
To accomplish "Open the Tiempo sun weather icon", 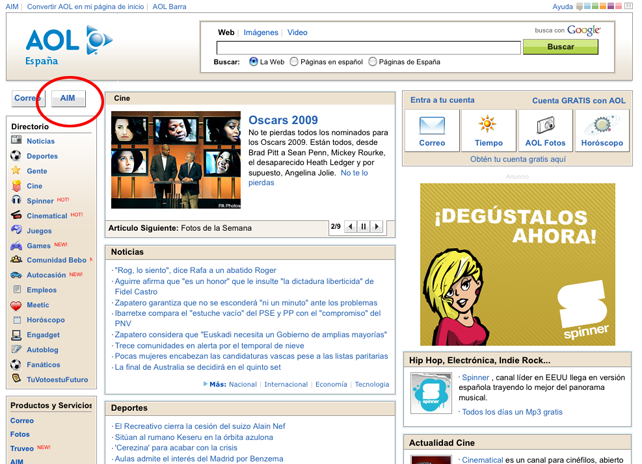I will 487,124.
